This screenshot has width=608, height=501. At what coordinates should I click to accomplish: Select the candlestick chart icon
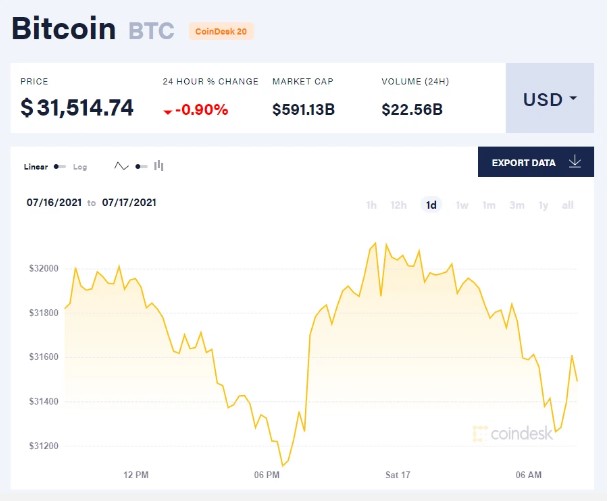[x=159, y=166]
